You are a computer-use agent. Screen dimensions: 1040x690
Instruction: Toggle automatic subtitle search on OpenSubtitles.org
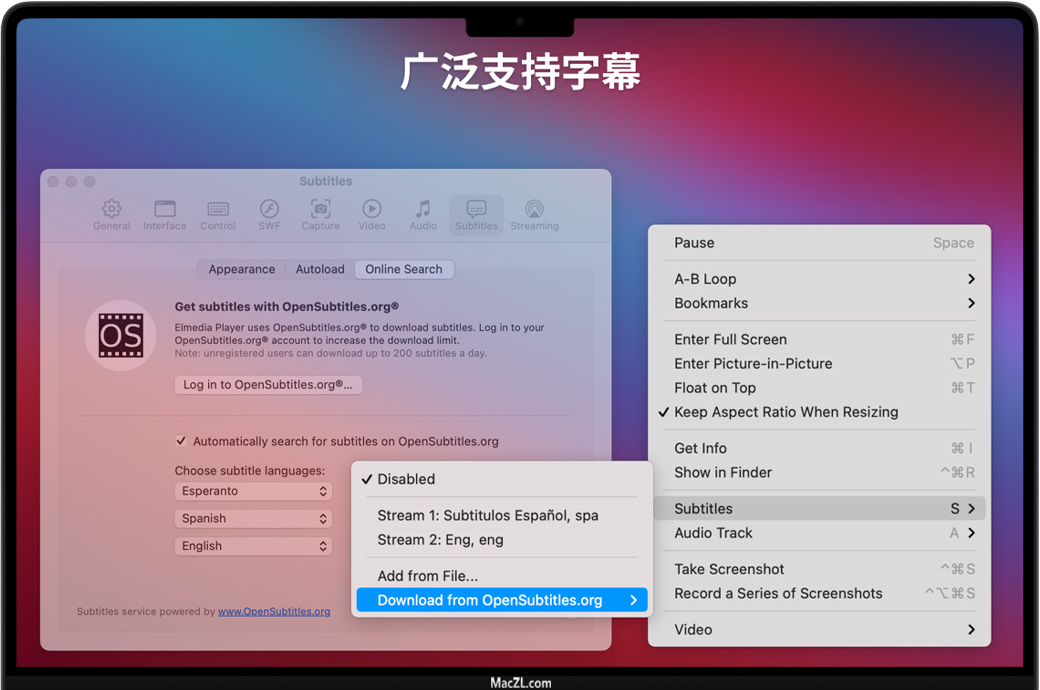point(181,441)
